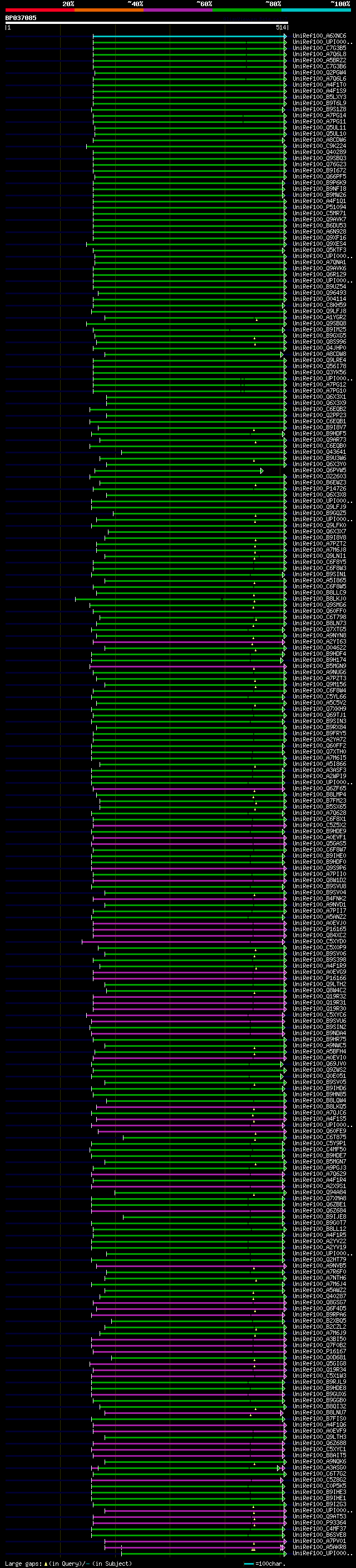
Task: Click hit label UniRef100_Q2PGW4
Action: pos(319,72)
